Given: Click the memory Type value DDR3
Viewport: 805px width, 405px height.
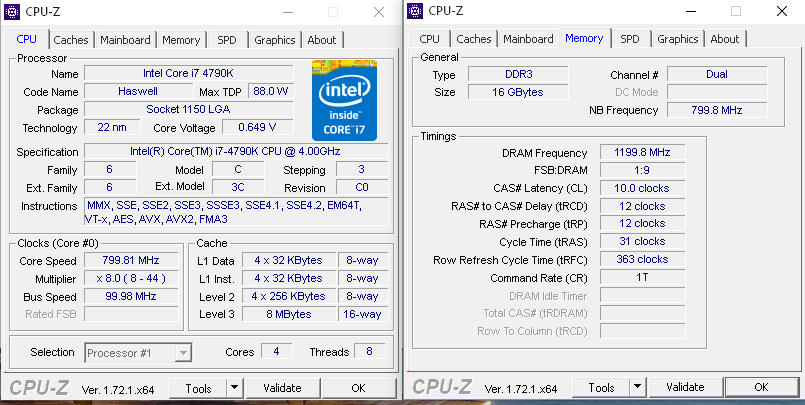Looking at the screenshot, I should click(519, 74).
